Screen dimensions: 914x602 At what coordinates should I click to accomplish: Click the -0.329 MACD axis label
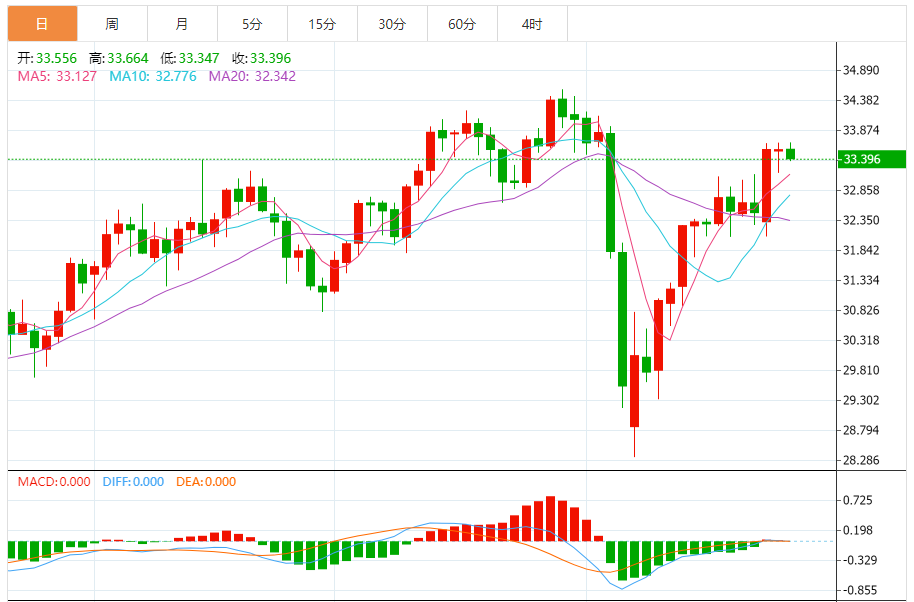(860, 560)
